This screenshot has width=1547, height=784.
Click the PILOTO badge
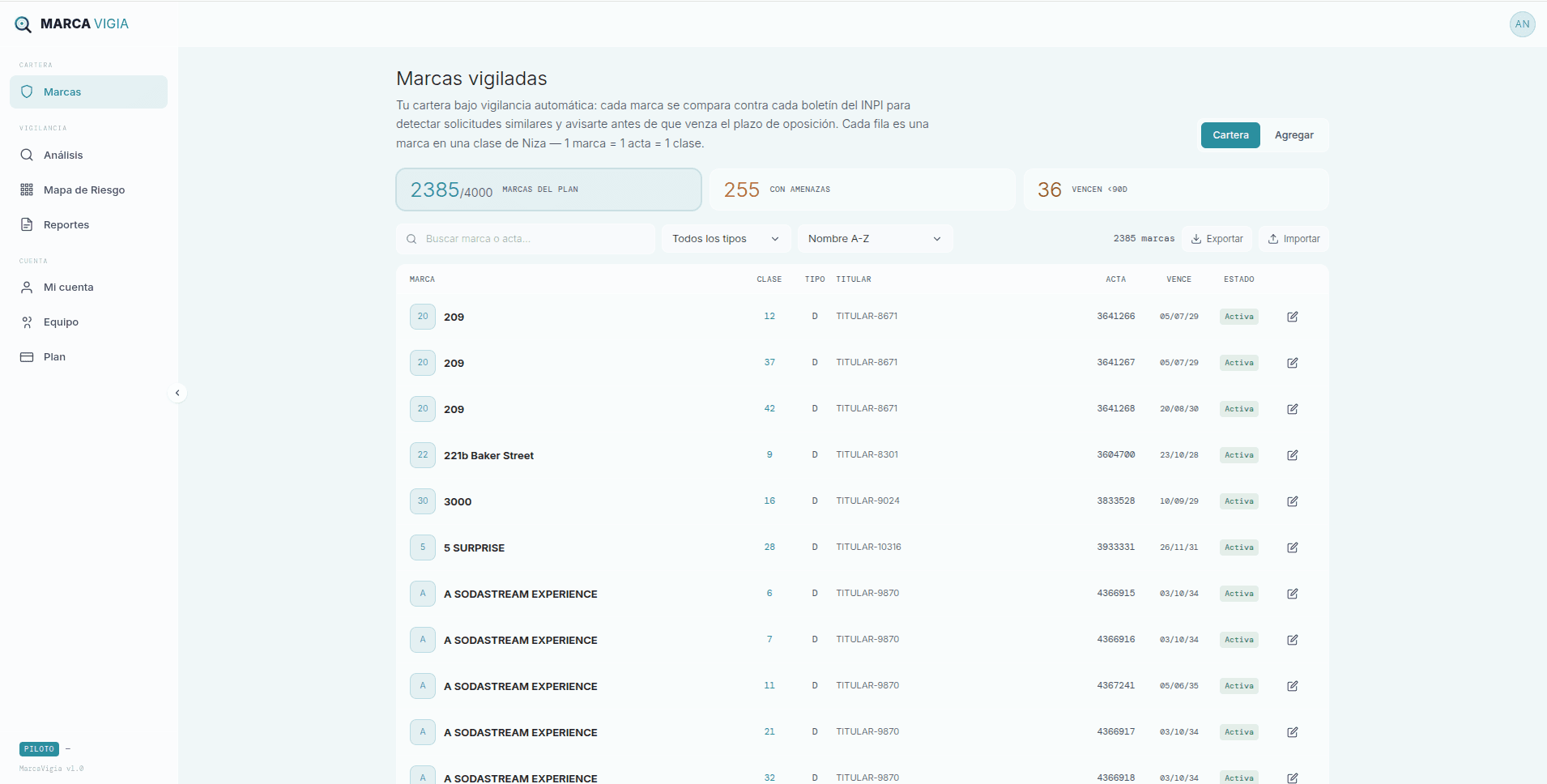coord(39,749)
